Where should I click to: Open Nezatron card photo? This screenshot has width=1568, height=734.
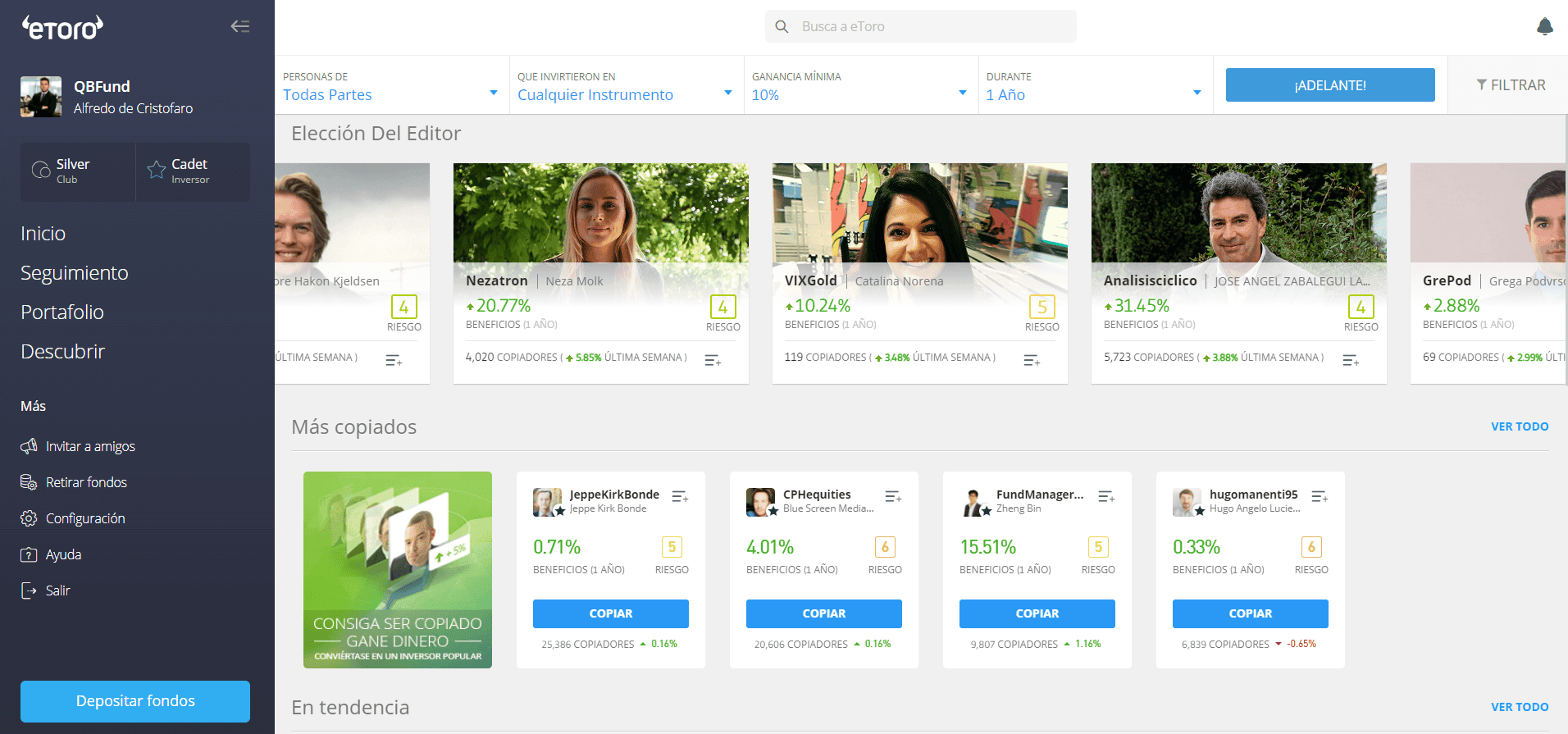(x=601, y=213)
